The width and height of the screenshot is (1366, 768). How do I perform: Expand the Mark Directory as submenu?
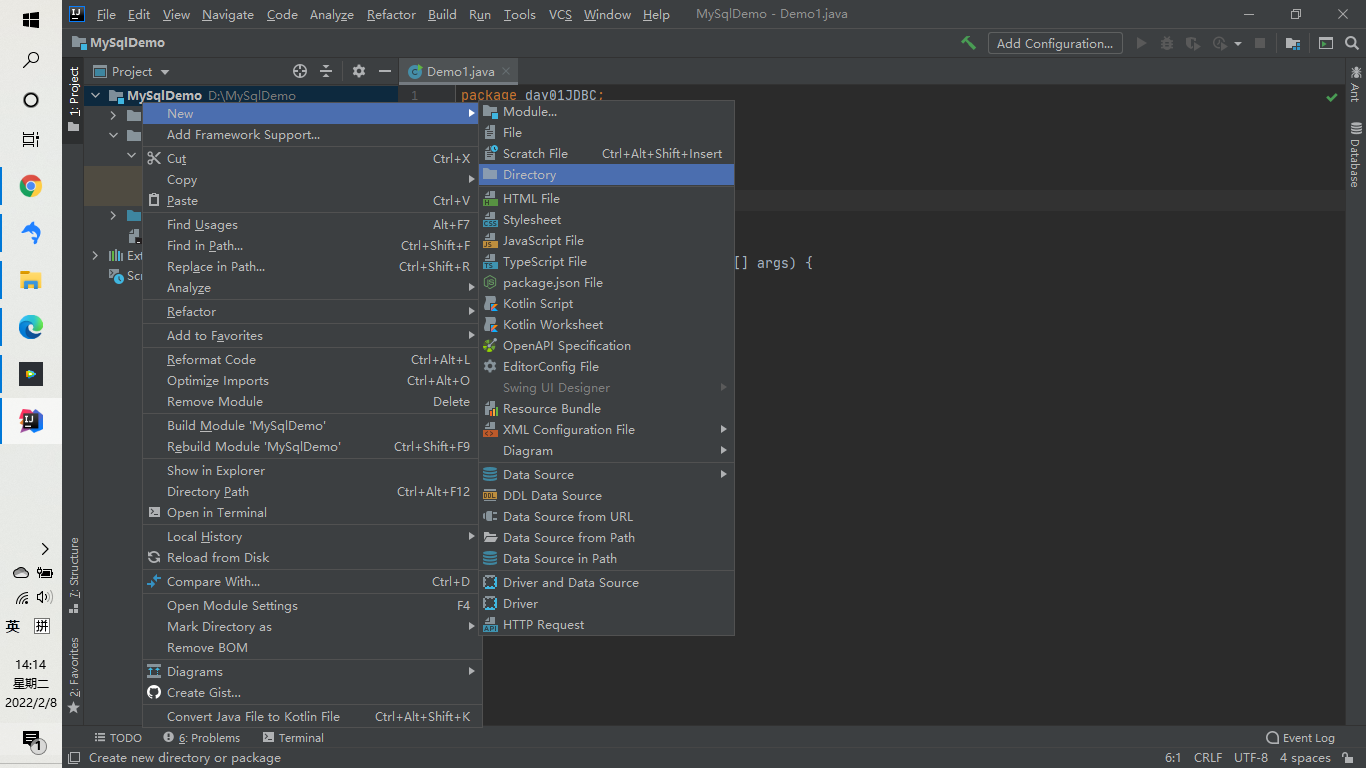pyautogui.click(x=311, y=627)
